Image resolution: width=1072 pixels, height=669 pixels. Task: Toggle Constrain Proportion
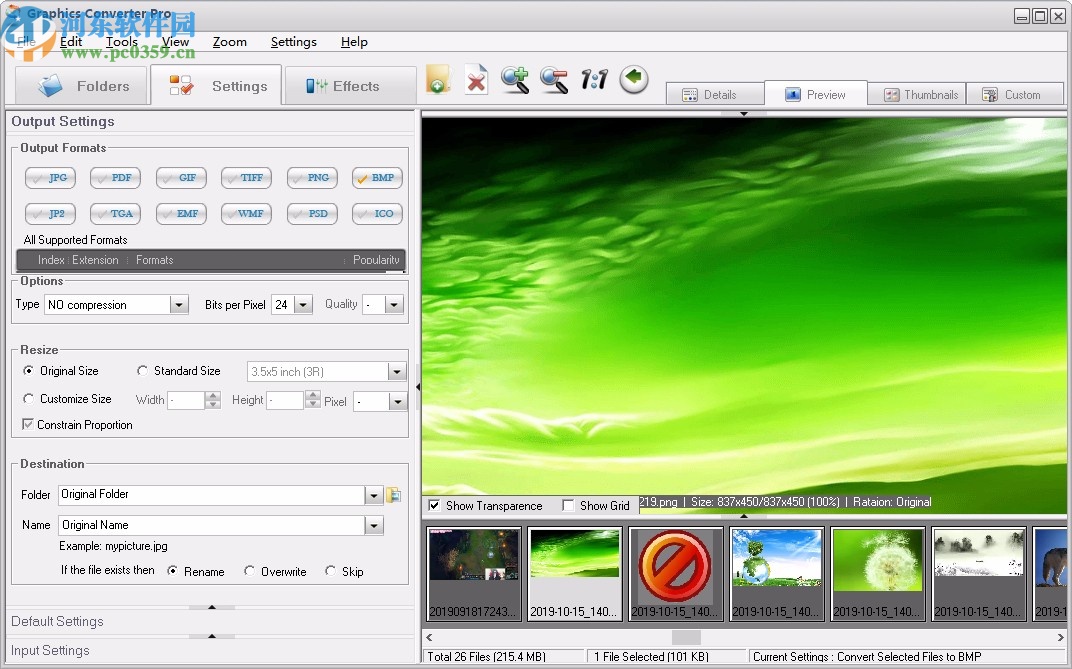(x=27, y=424)
